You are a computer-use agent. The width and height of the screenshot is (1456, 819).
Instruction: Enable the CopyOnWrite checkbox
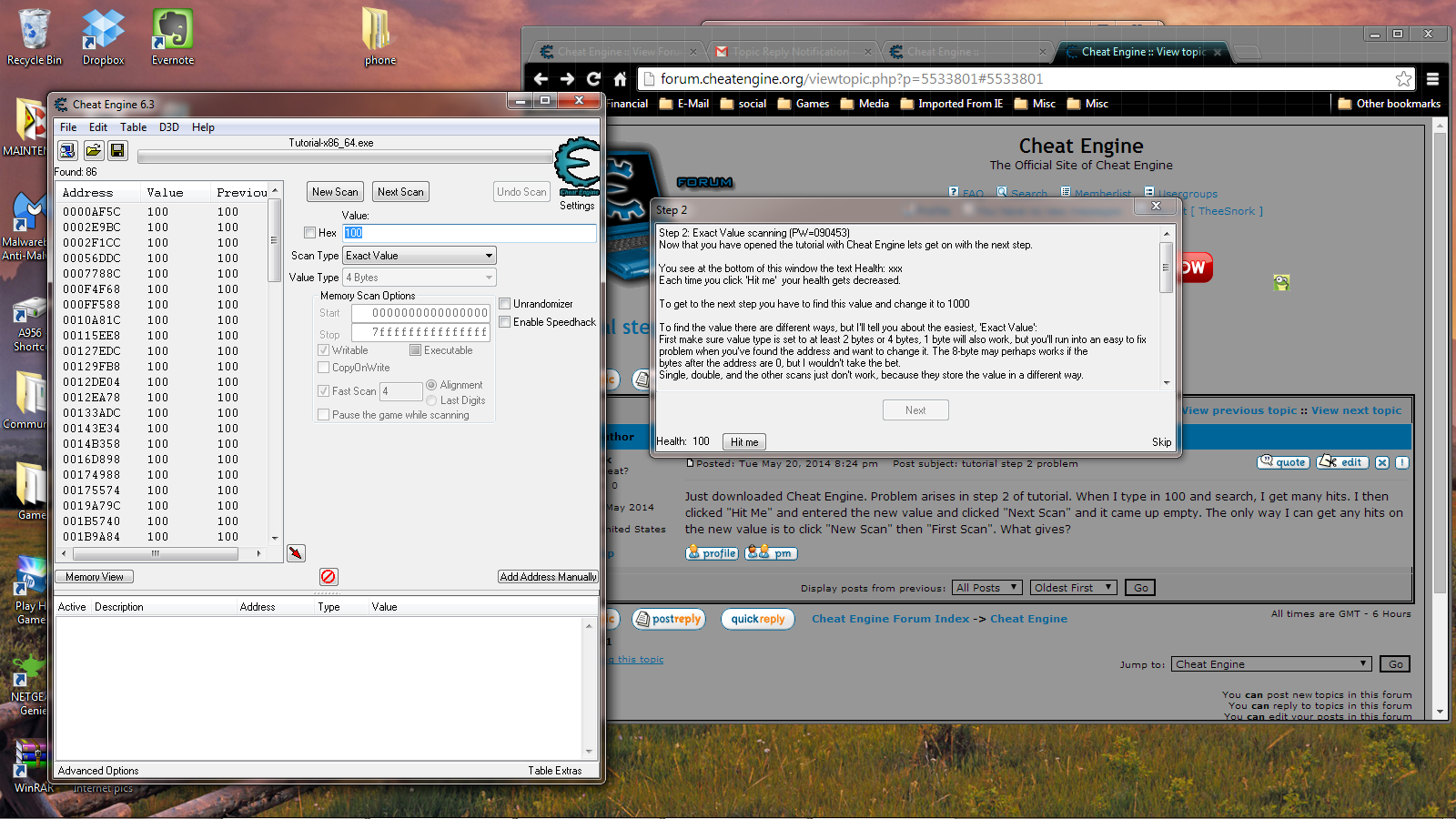tap(324, 368)
